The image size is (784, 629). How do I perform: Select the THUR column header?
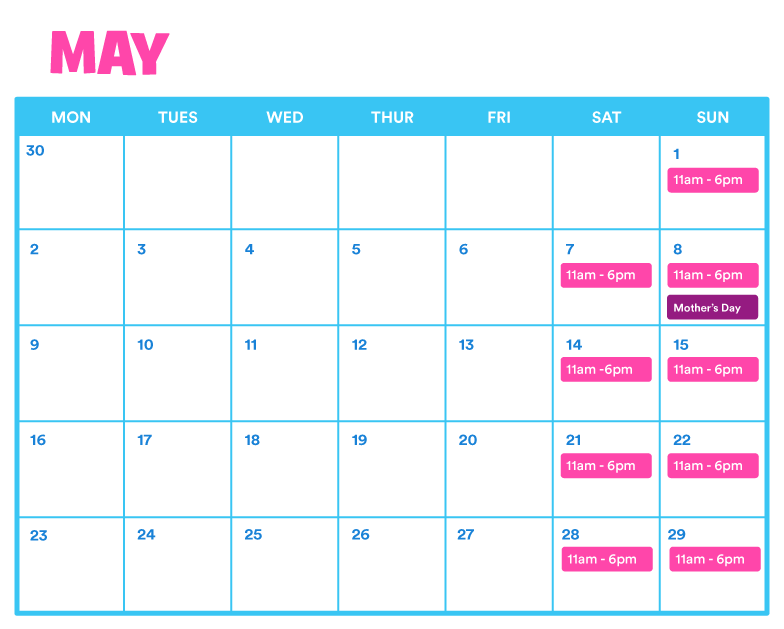392,118
